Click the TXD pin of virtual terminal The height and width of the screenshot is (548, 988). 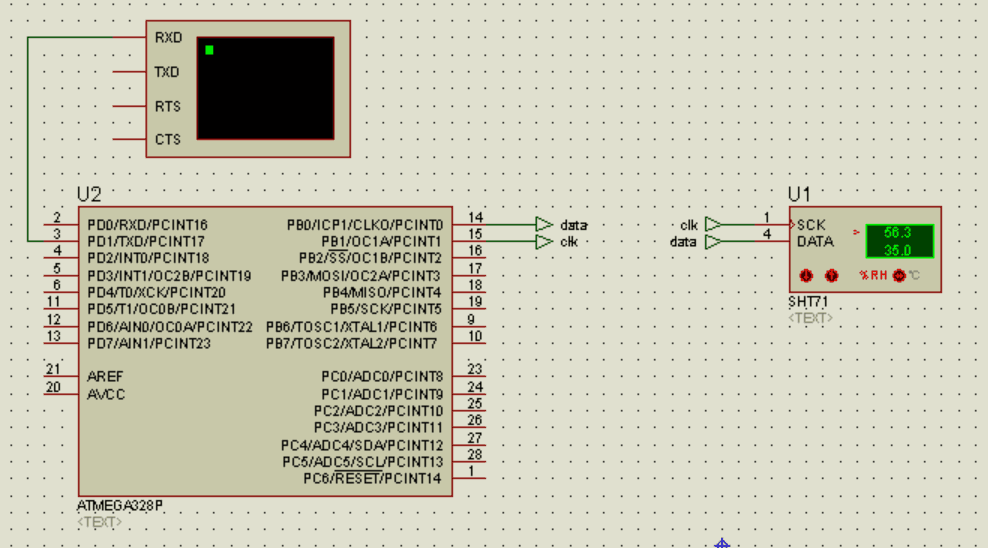coord(167,72)
